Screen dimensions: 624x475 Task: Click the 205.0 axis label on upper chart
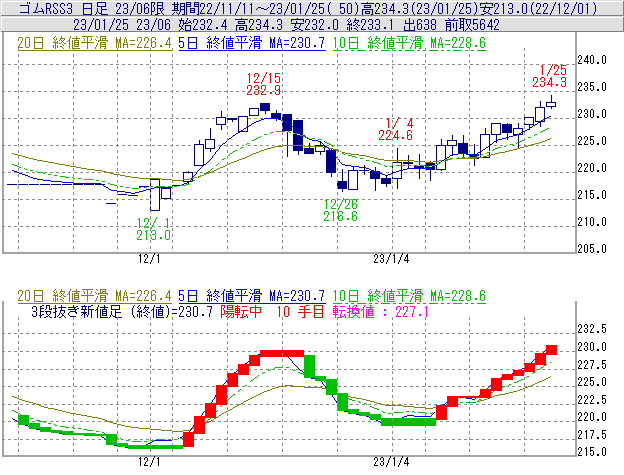pos(592,249)
